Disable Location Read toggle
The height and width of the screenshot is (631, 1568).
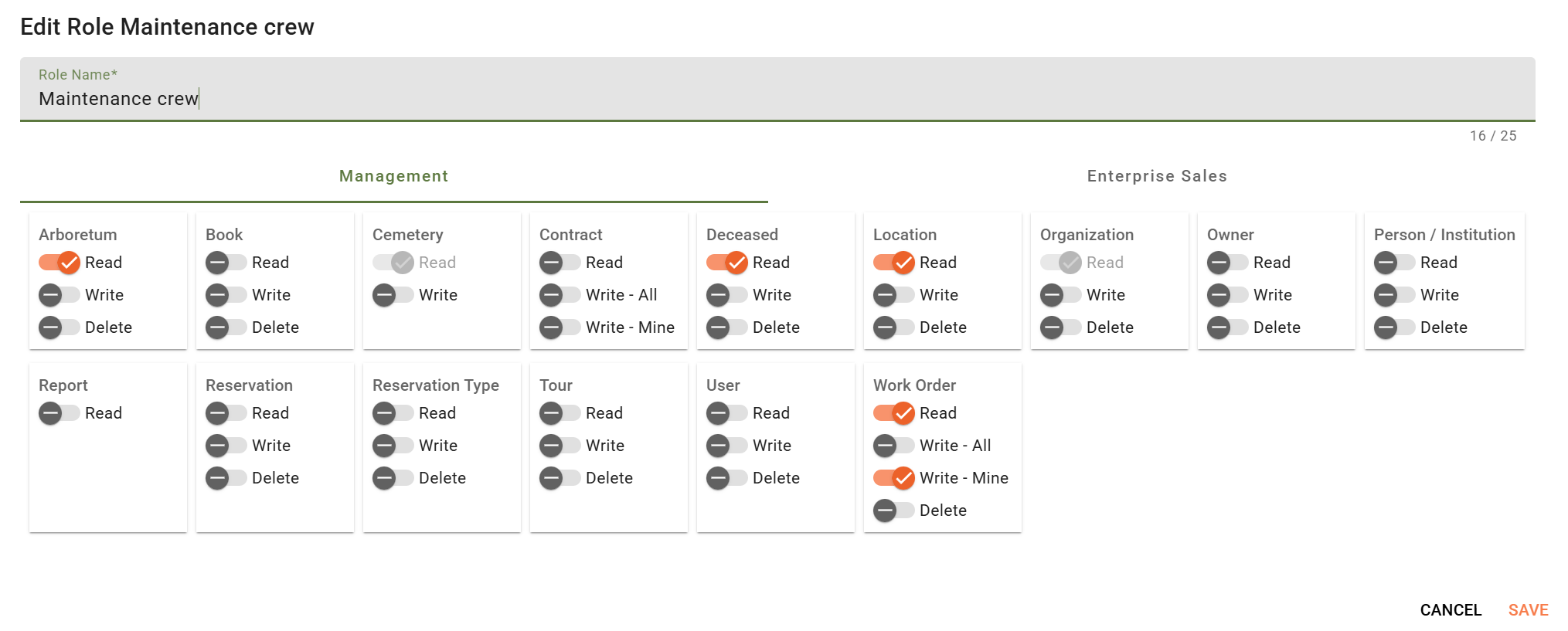[894, 263]
